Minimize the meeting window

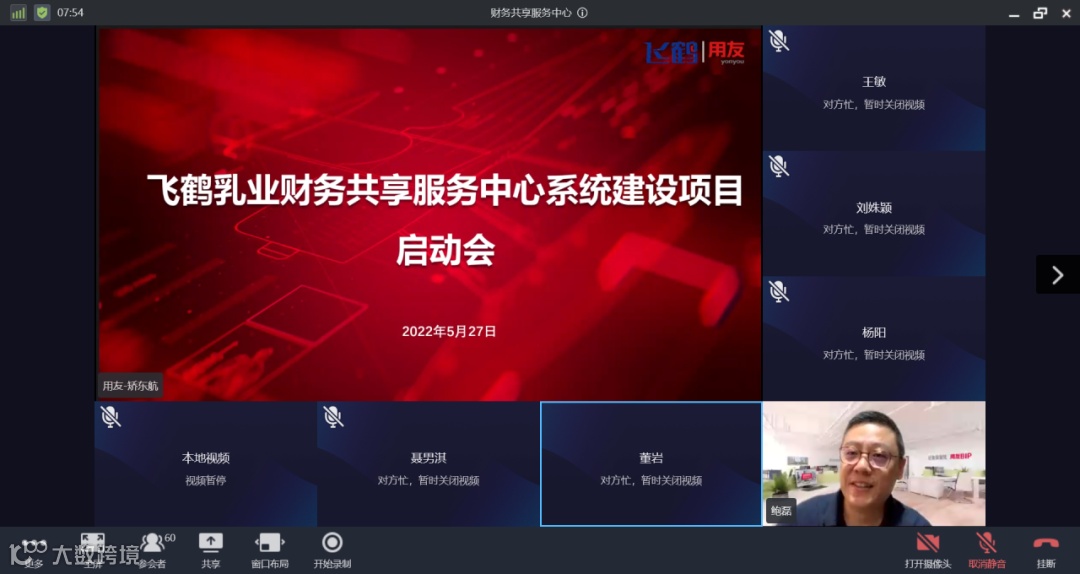click(1014, 13)
